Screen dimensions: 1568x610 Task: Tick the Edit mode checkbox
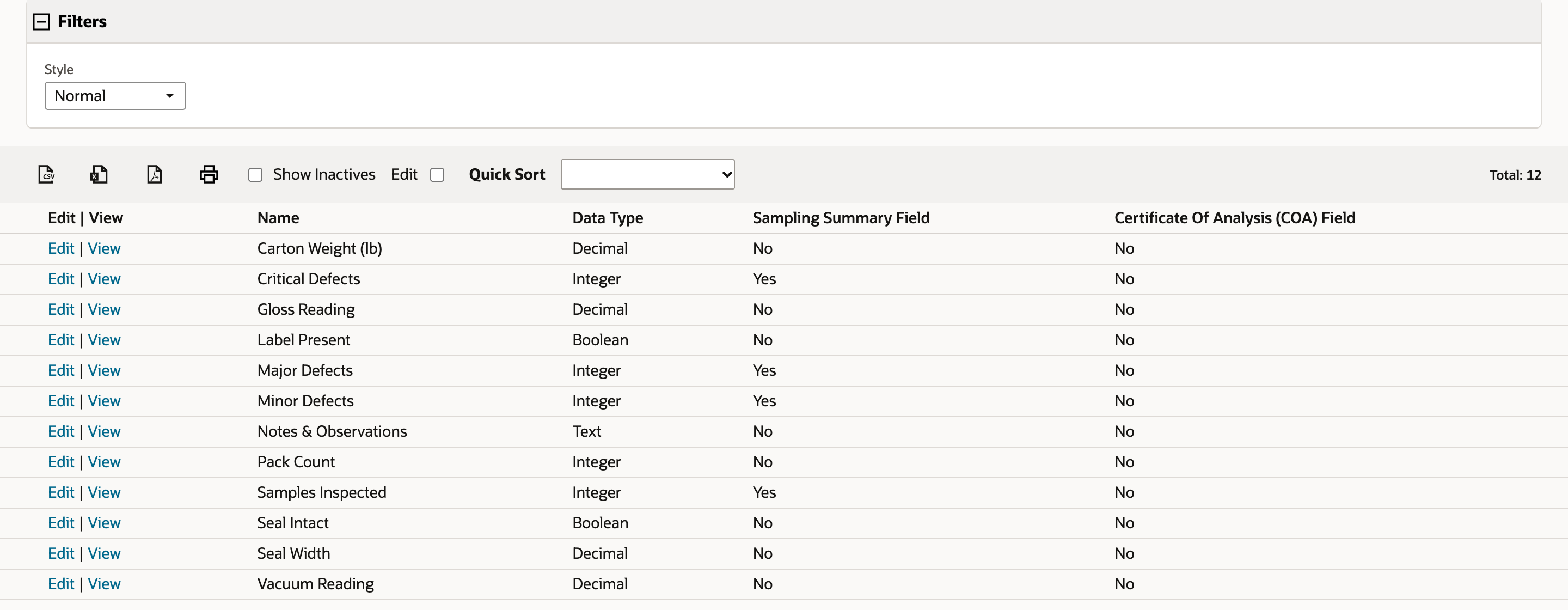(437, 175)
